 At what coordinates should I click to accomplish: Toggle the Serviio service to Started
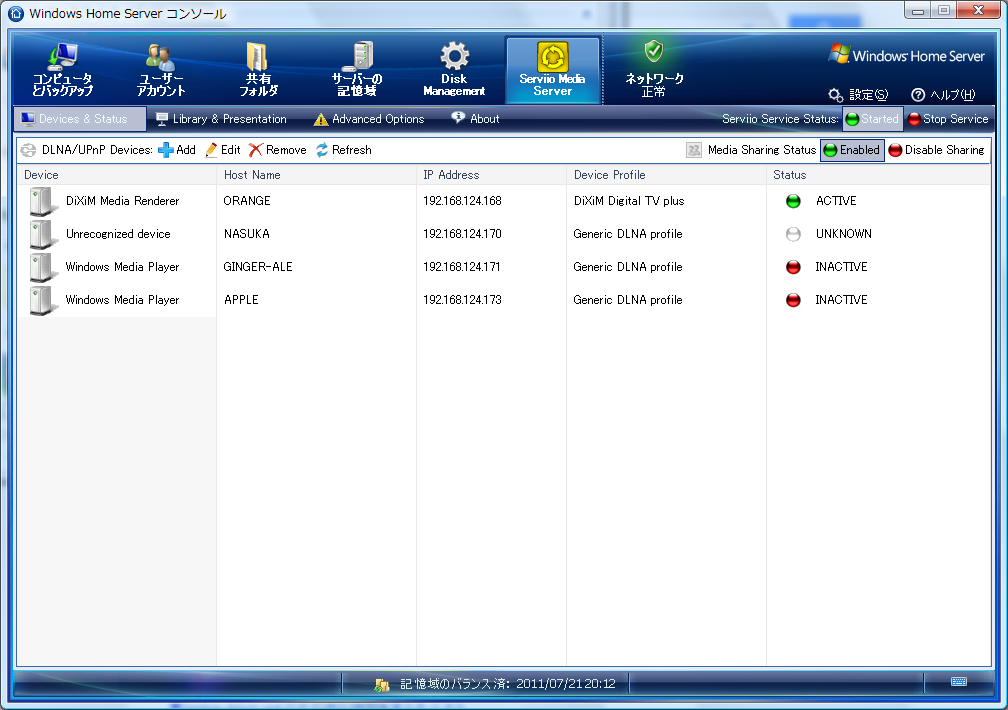pyautogui.click(x=872, y=119)
